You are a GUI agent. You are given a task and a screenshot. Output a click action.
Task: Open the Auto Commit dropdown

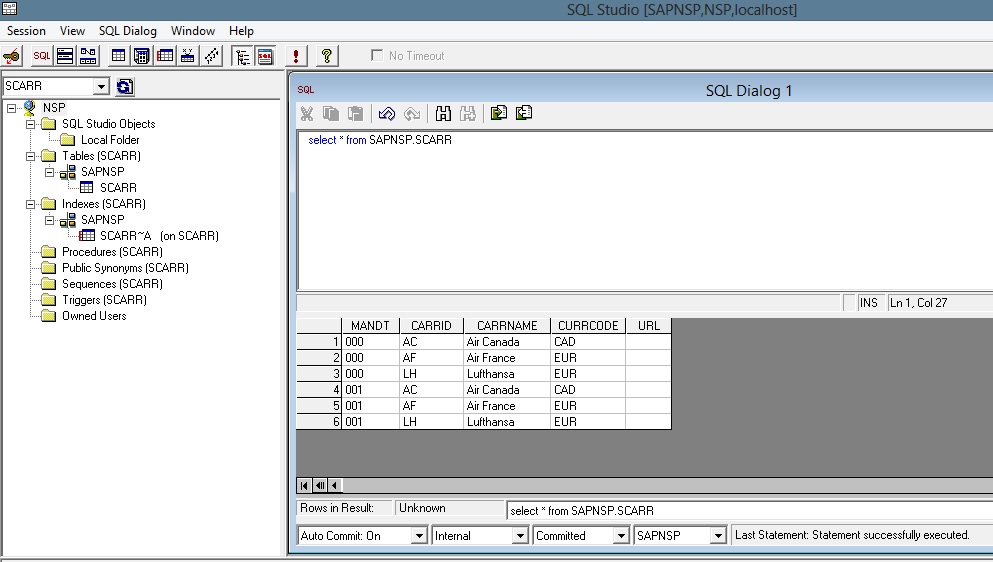coord(419,536)
